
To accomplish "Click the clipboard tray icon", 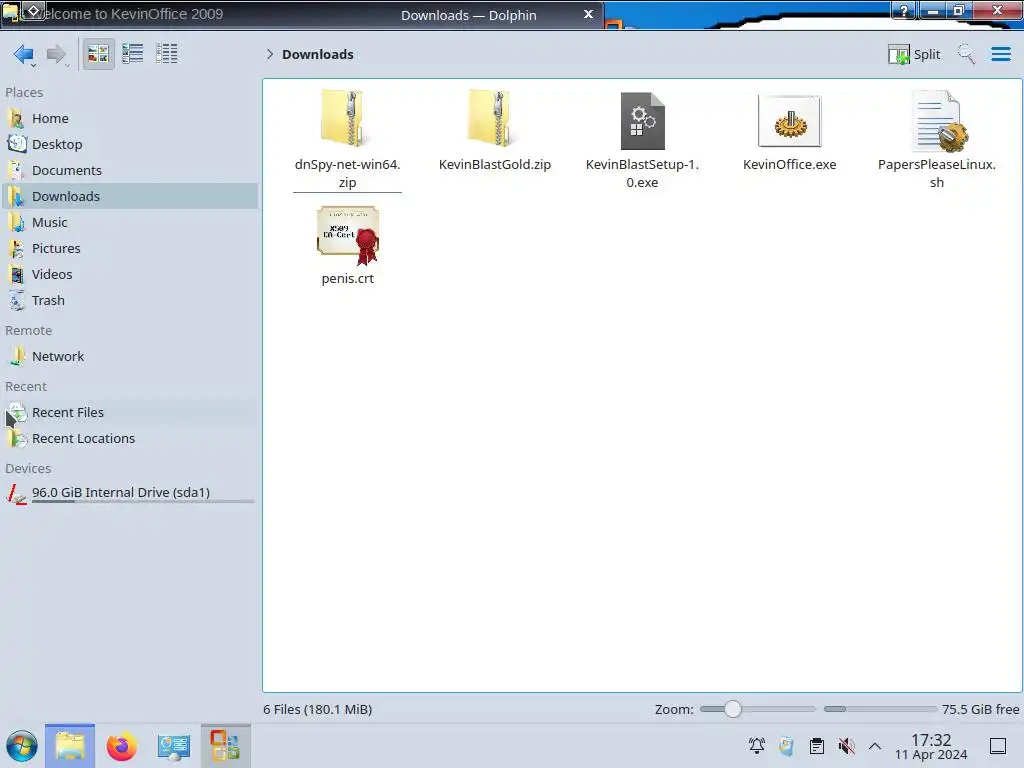I will pyautogui.click(x=816, y=746).
